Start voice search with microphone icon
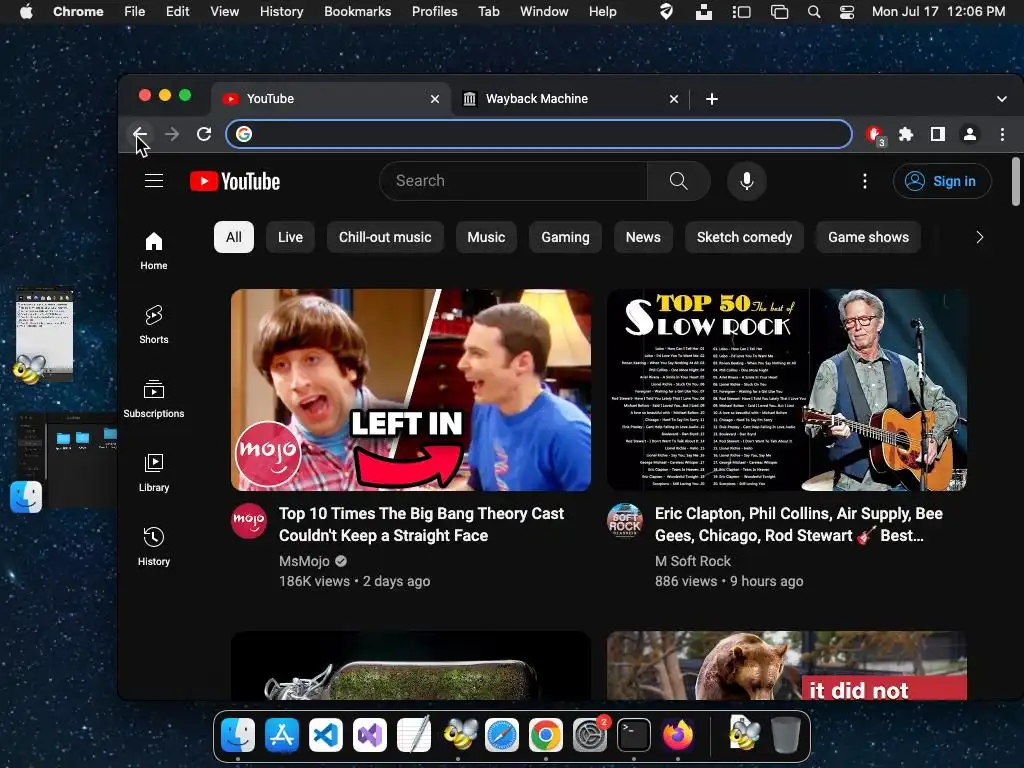1024x768 pixels. click(746, 181)
